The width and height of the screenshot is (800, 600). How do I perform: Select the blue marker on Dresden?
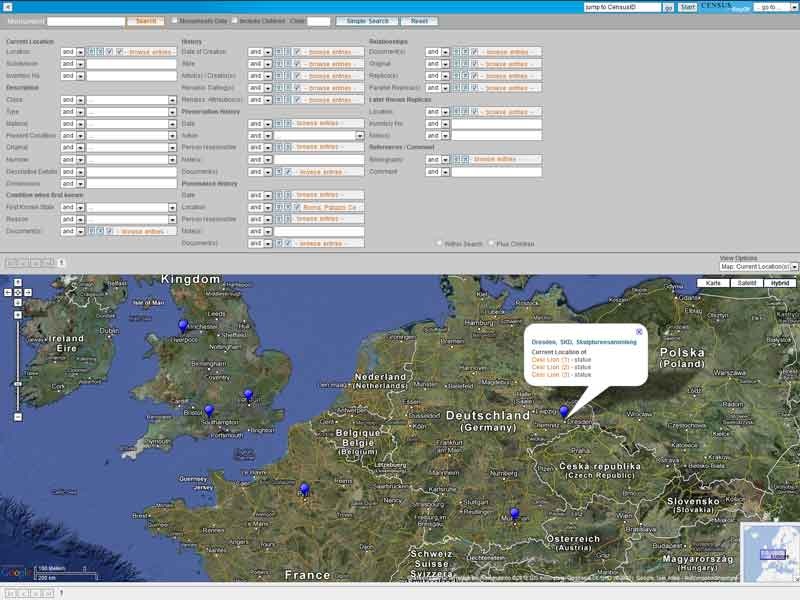[564, 411]
